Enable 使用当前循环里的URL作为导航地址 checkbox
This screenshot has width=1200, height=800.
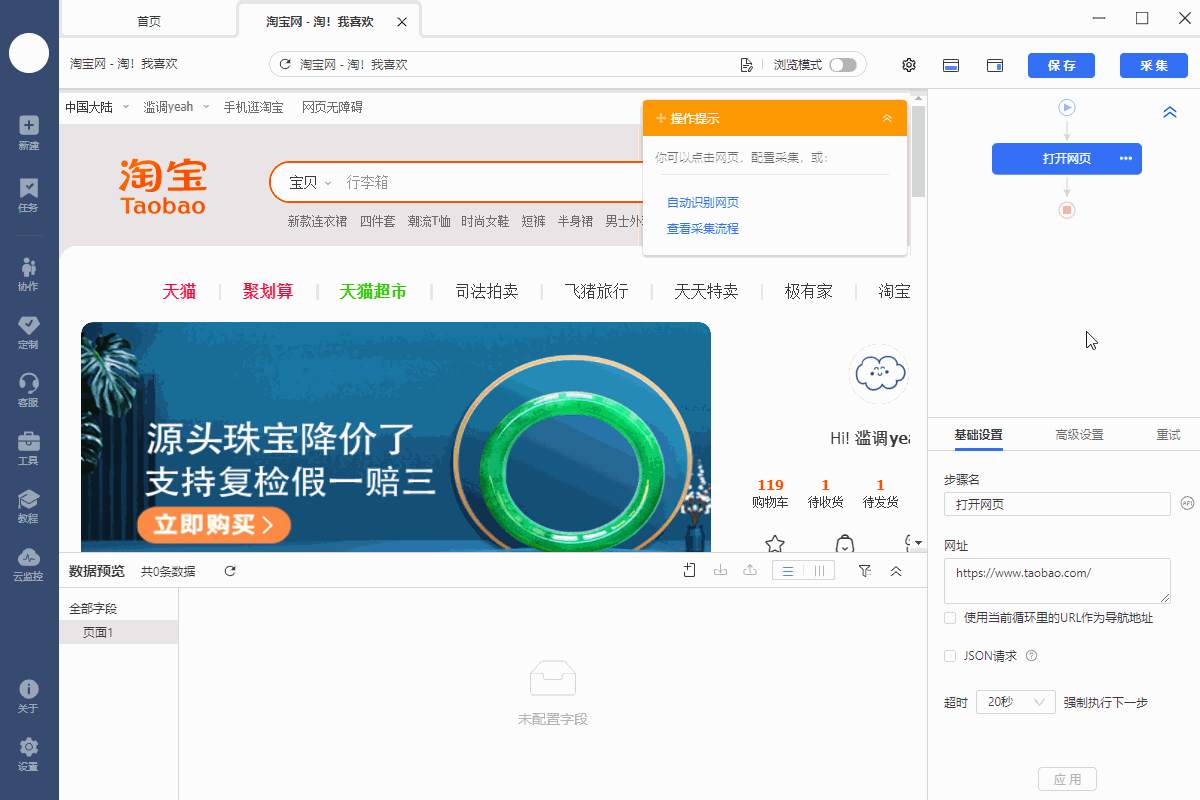pos(950,618)
